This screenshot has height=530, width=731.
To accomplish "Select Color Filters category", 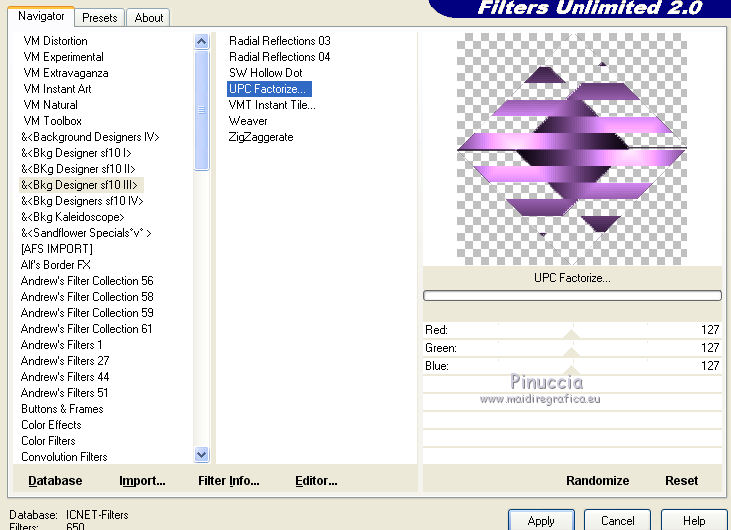I will point(48,441).
